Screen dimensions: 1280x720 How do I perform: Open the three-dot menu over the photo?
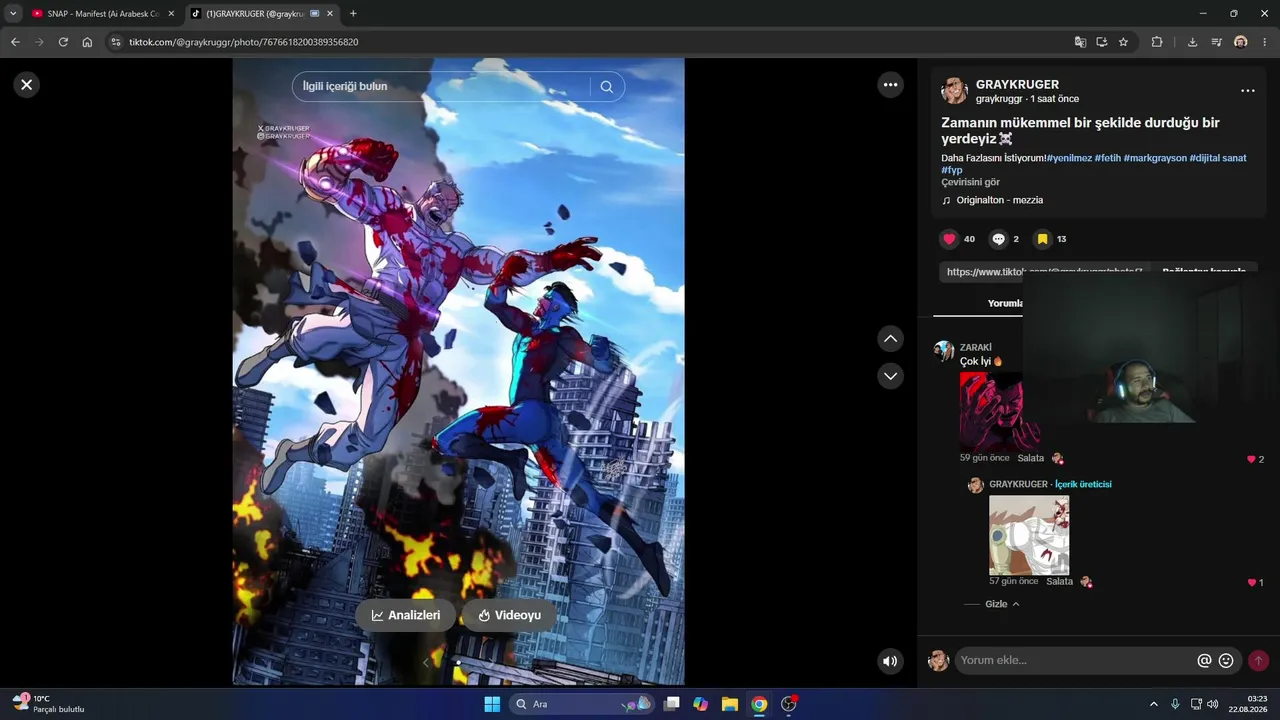click(891, 85)
